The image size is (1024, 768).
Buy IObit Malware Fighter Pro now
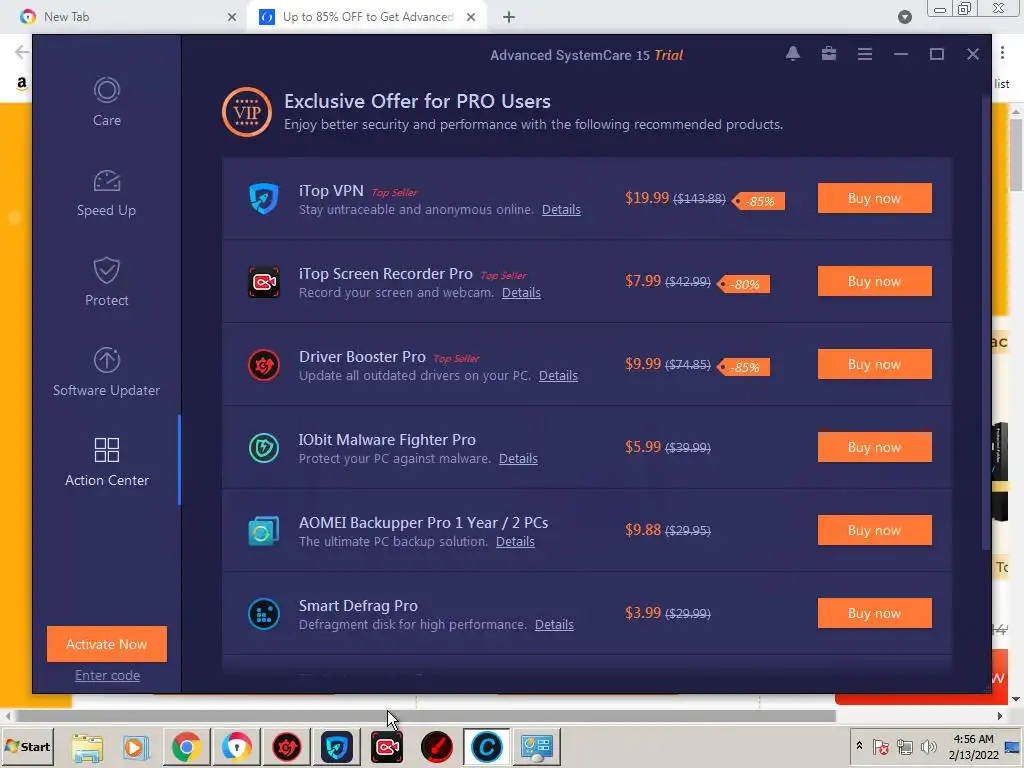click(874, 447)
